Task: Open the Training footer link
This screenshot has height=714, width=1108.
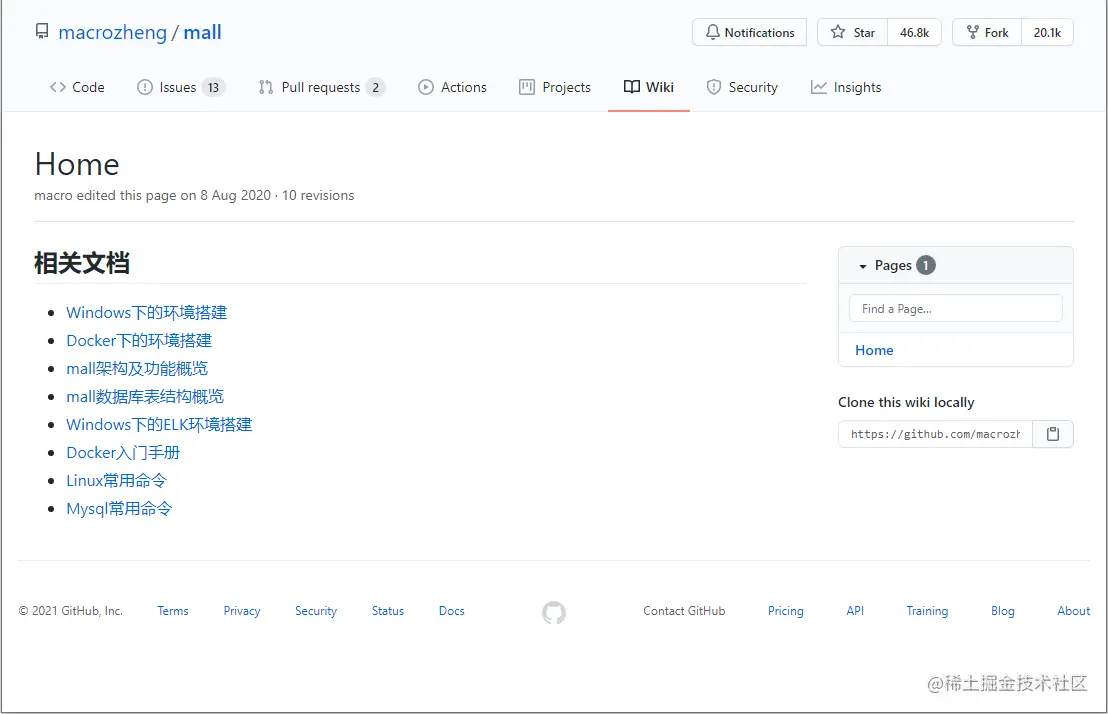Action: 927,611
